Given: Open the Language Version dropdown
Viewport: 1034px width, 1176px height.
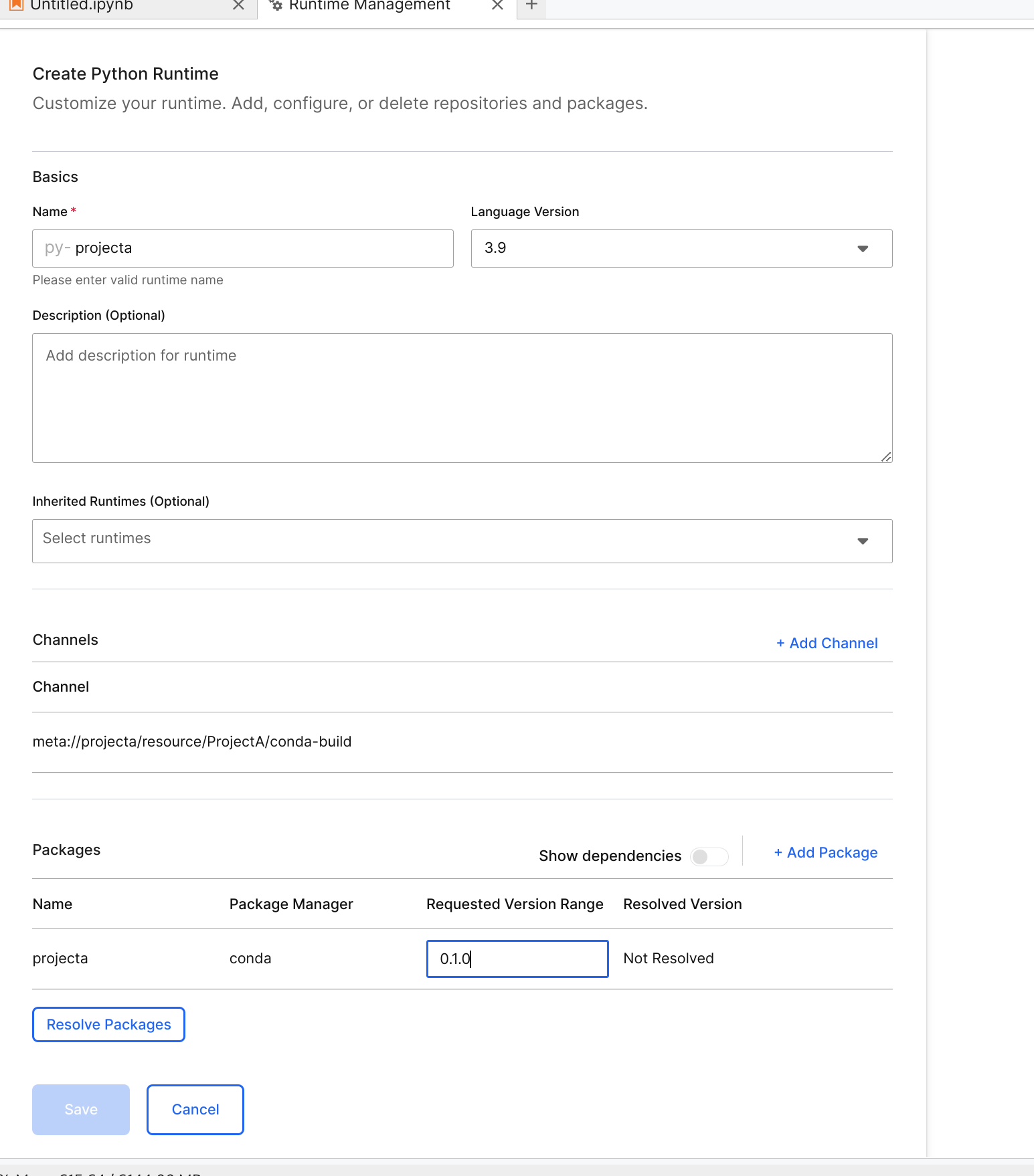Looking at the screenshot, I should coord(681,248).
